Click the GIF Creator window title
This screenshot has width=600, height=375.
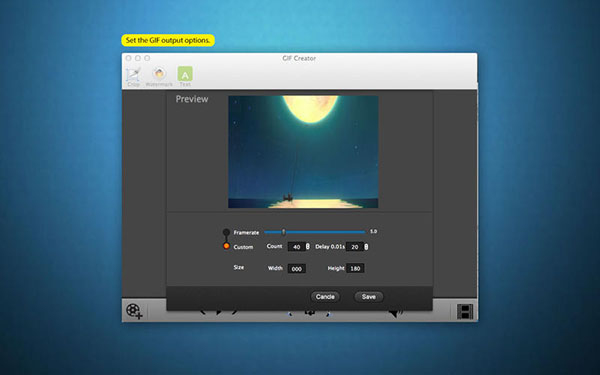click(299, 58)
